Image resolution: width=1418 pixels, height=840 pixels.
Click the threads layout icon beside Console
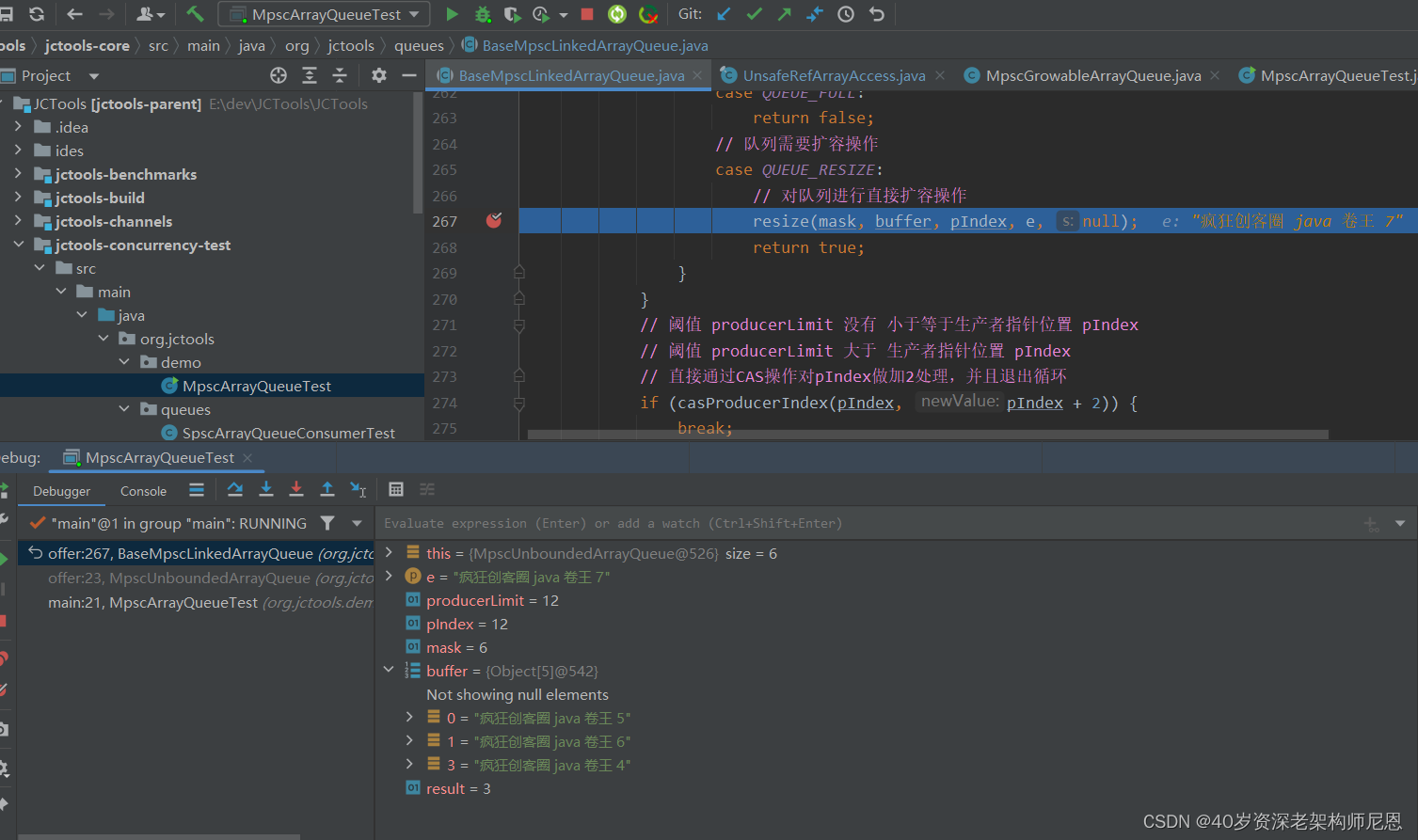(x=197, y=489)
